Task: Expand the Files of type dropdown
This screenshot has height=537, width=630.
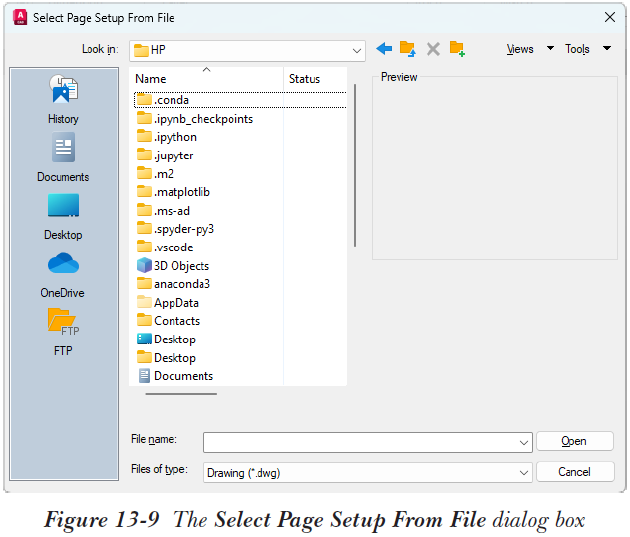Action: [x=524, y=473]
